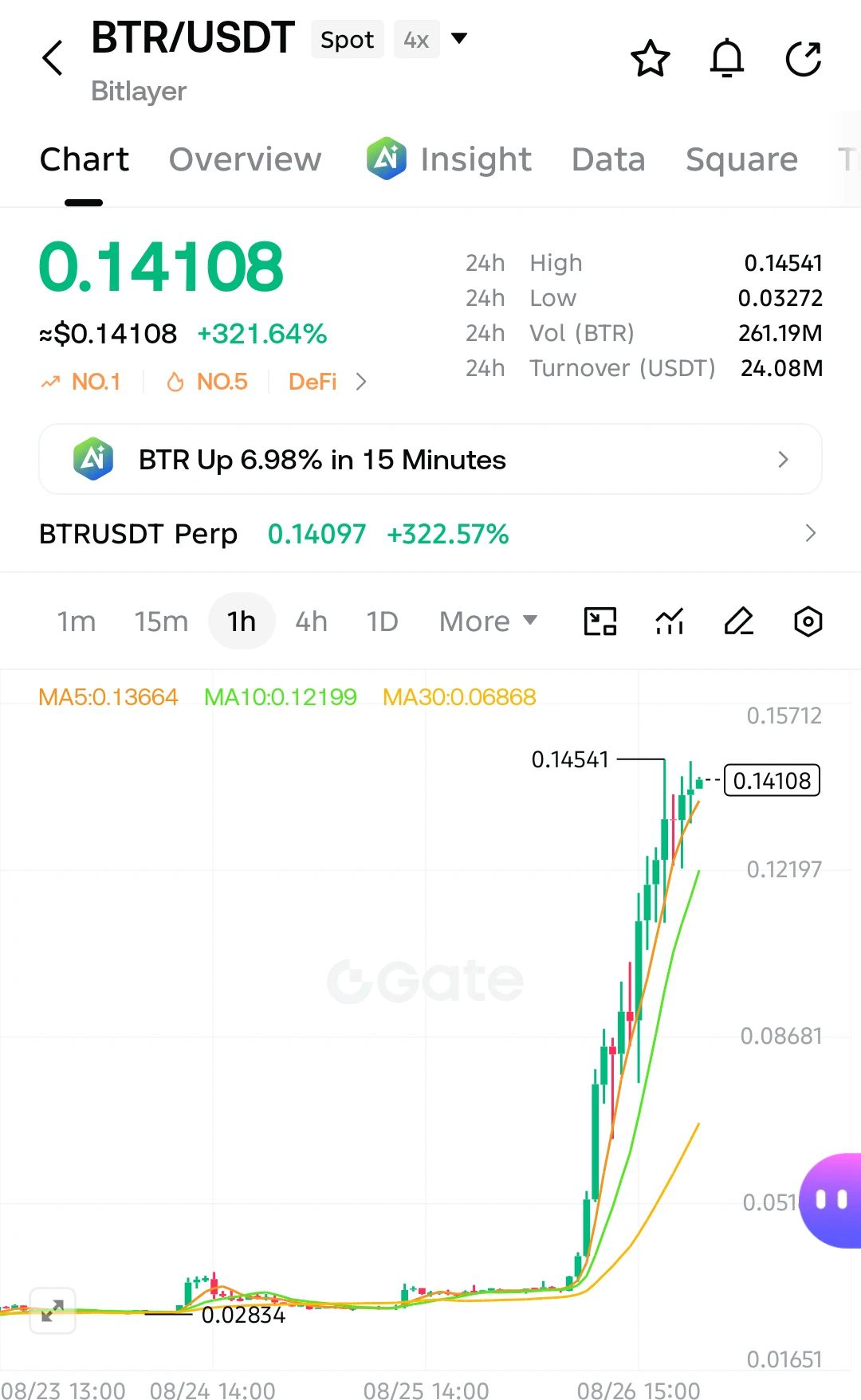This screenshot has height=1400, width=861.
Task: Share the chart with share icon
Action: [x=804, y=58]
